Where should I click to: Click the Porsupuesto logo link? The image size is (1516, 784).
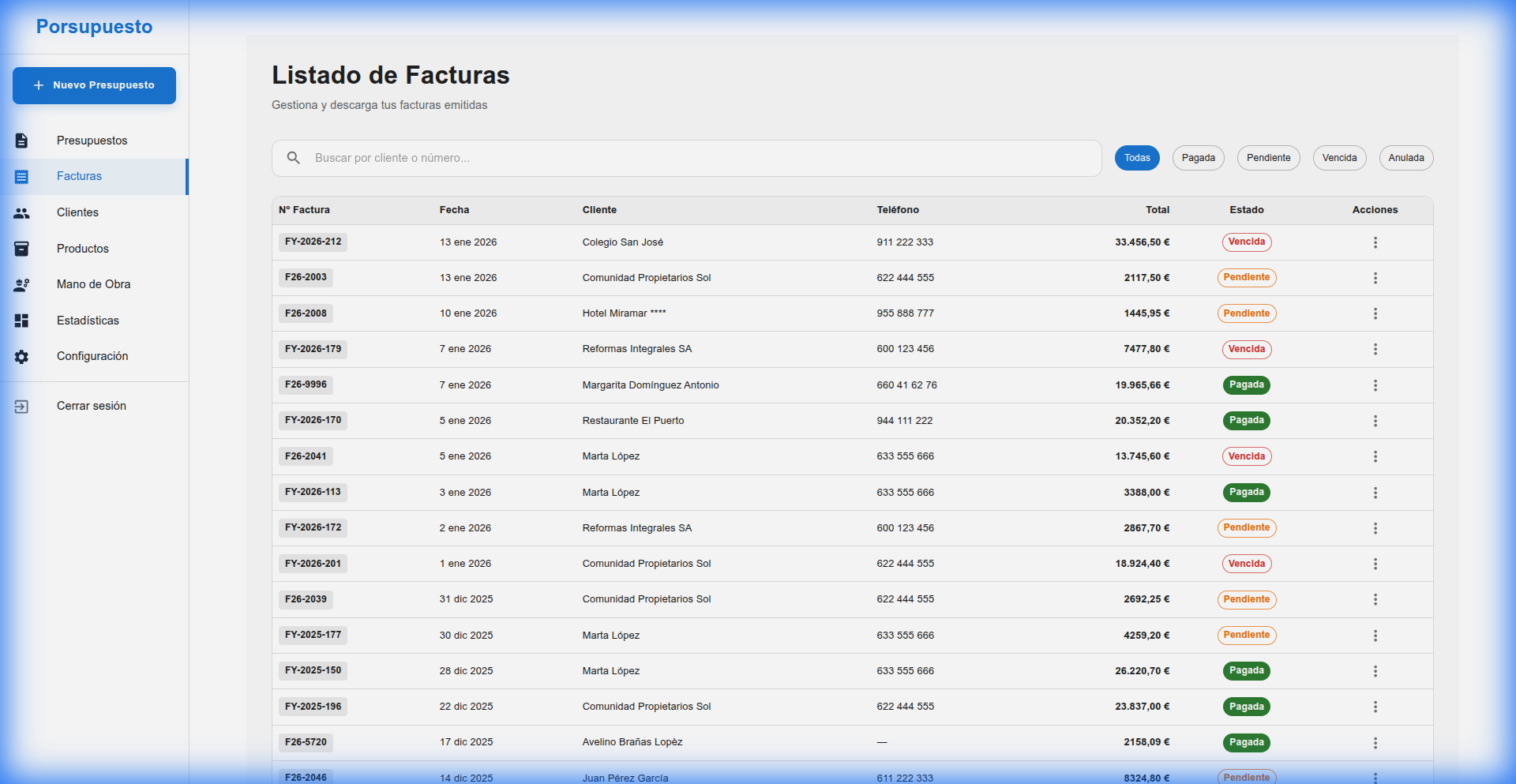[x=94, y=27]
